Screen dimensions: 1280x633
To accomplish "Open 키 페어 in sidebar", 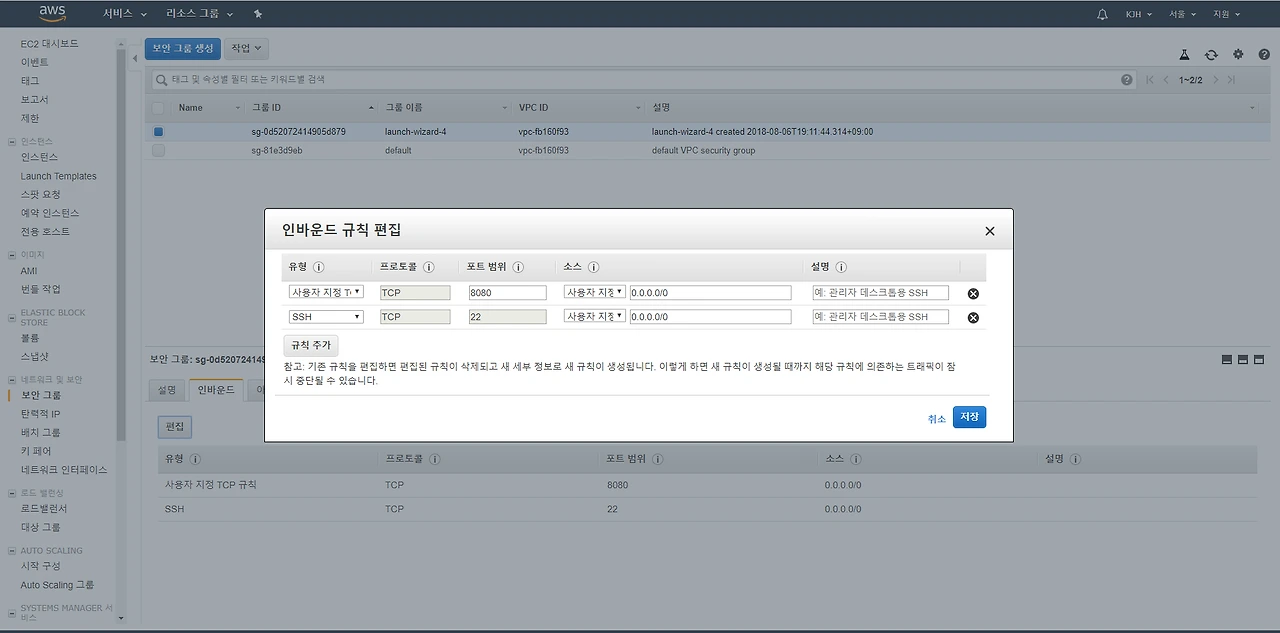I will click(35, 451).
